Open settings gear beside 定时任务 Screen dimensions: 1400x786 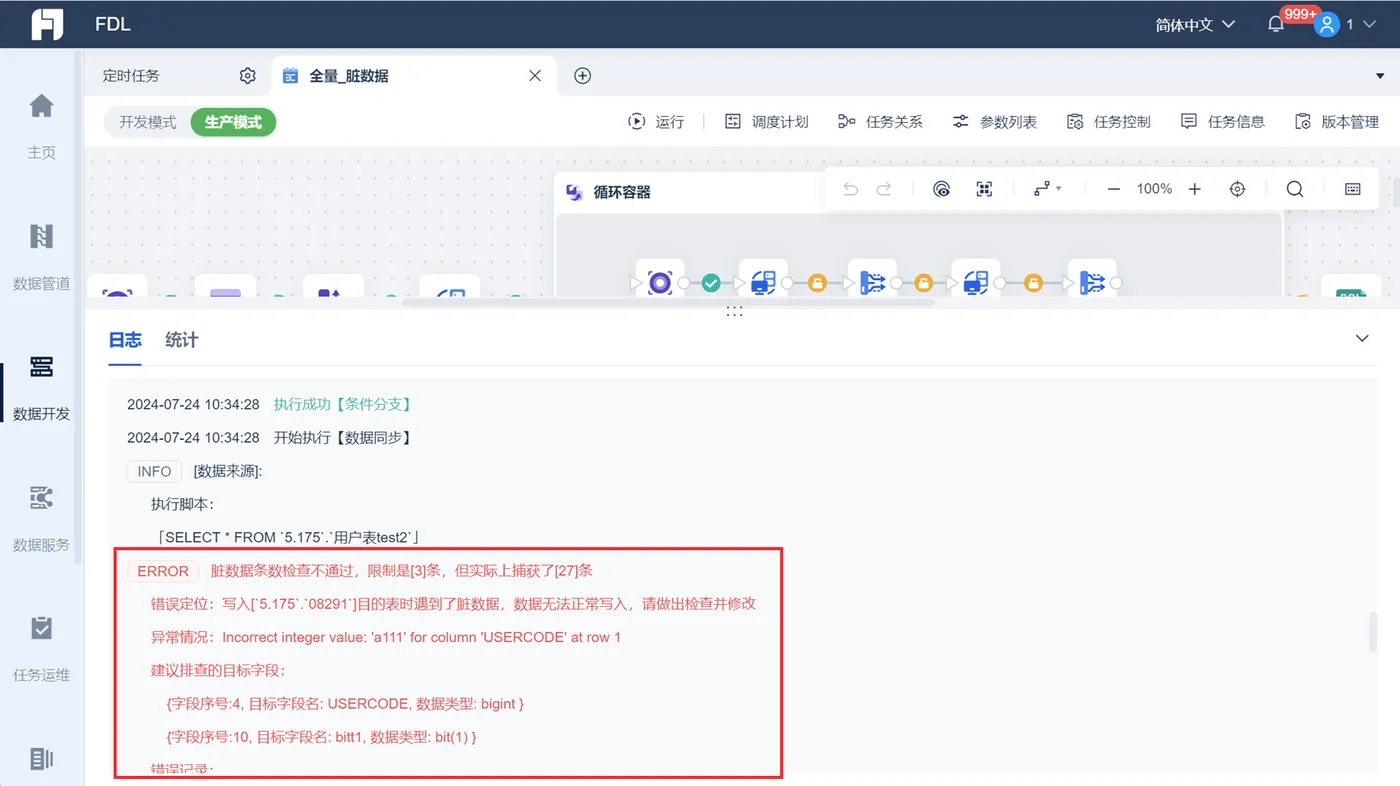coord(248,76)
